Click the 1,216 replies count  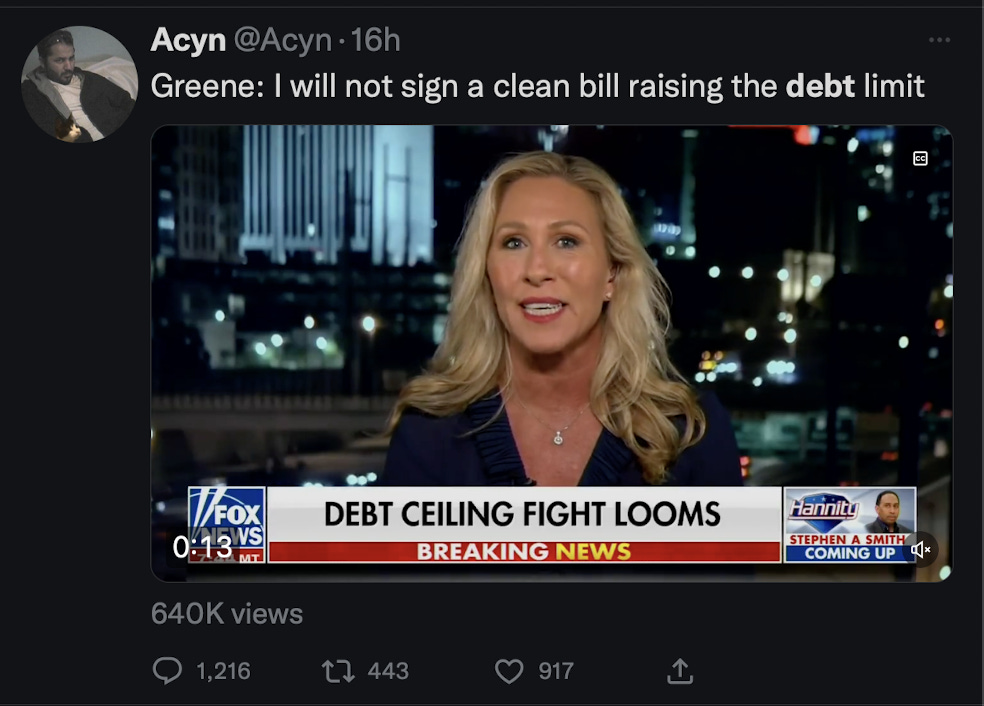[223, 671]
